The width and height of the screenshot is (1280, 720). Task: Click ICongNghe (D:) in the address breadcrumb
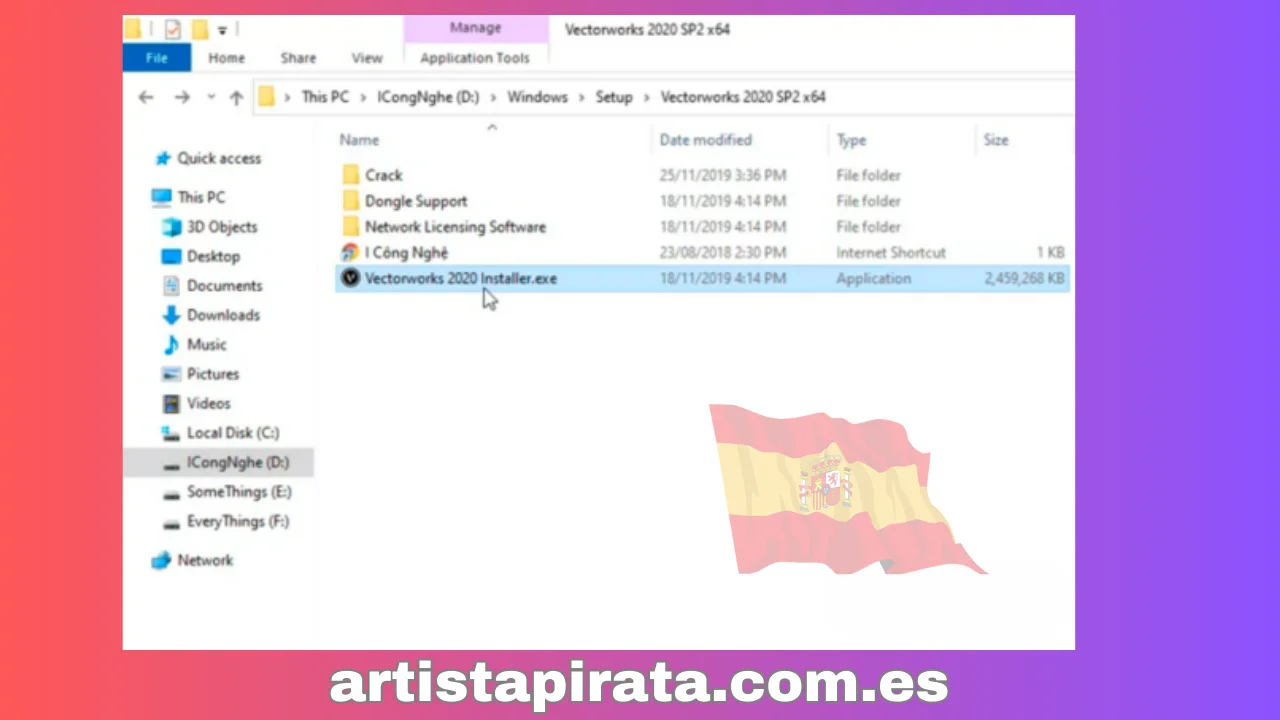[428, 97]
